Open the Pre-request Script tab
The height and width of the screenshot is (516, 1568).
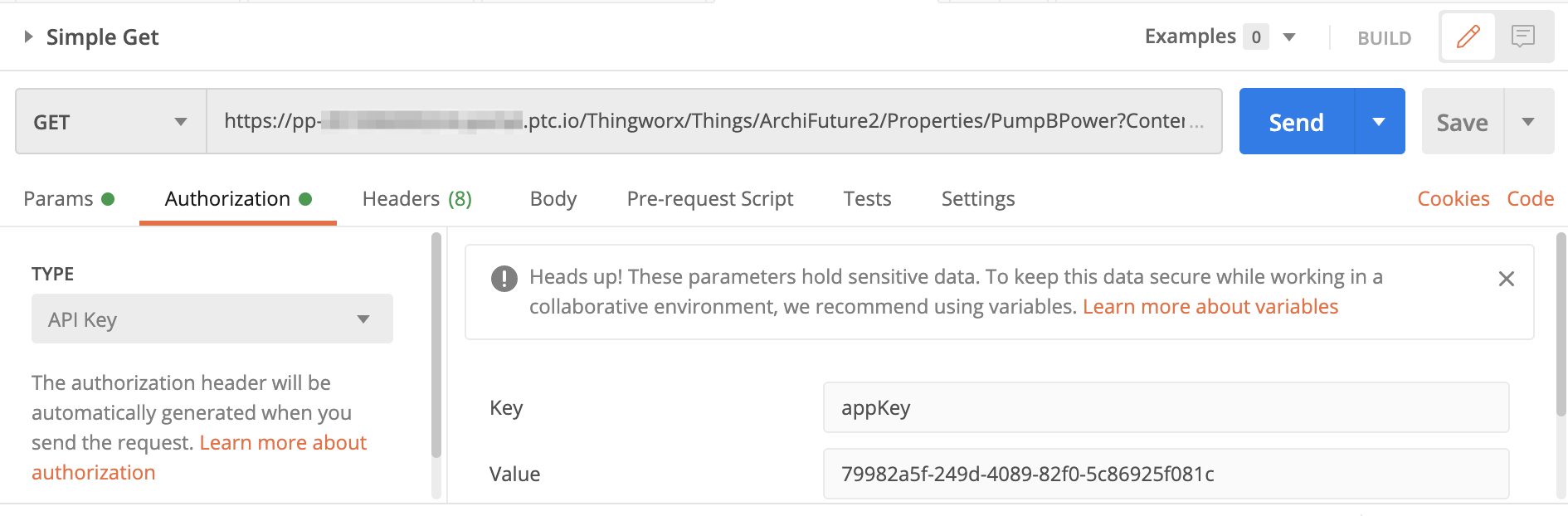point(709,199)
